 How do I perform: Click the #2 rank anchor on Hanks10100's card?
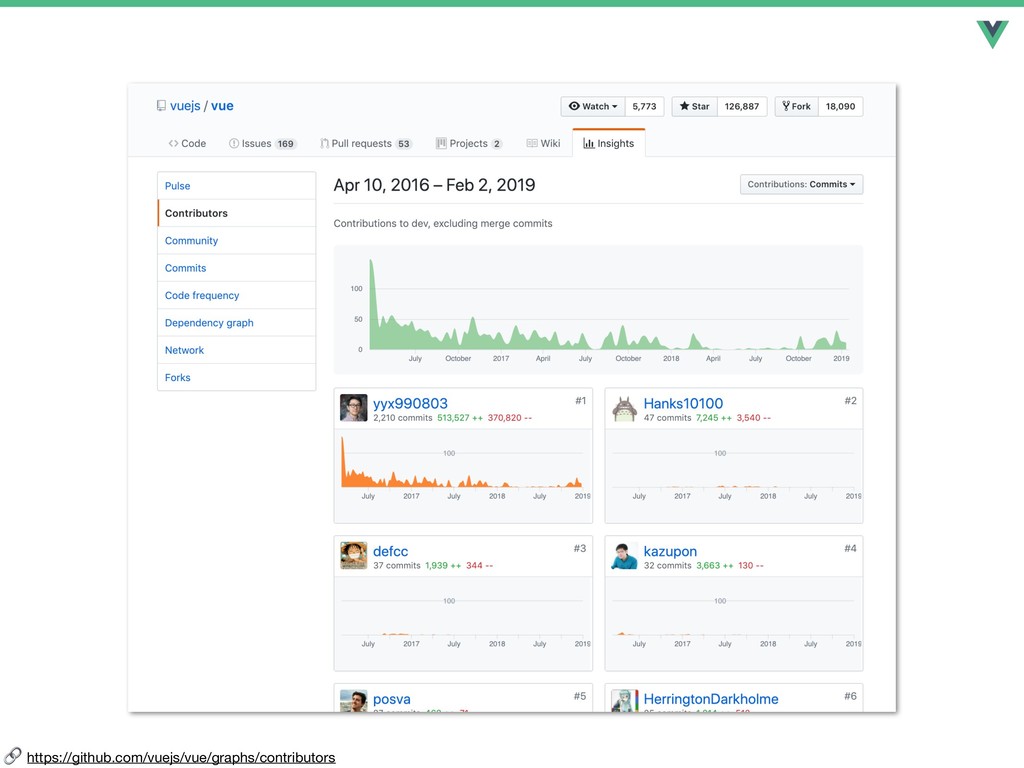coord(850,401)
